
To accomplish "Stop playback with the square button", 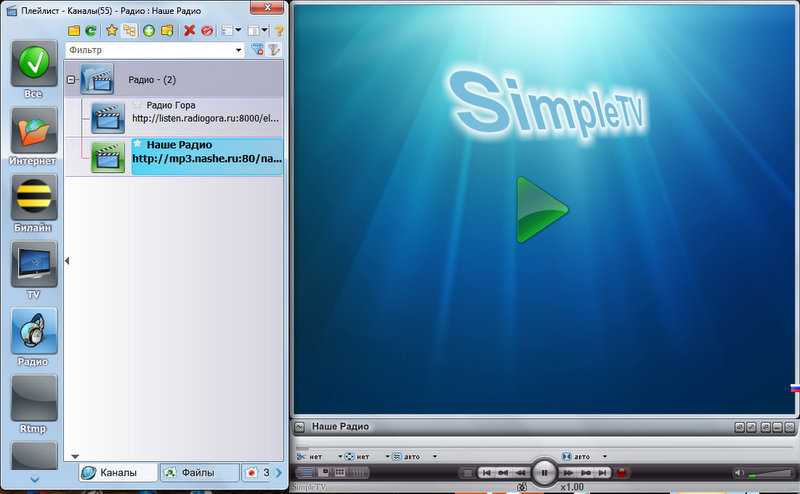I will [466, 473].
